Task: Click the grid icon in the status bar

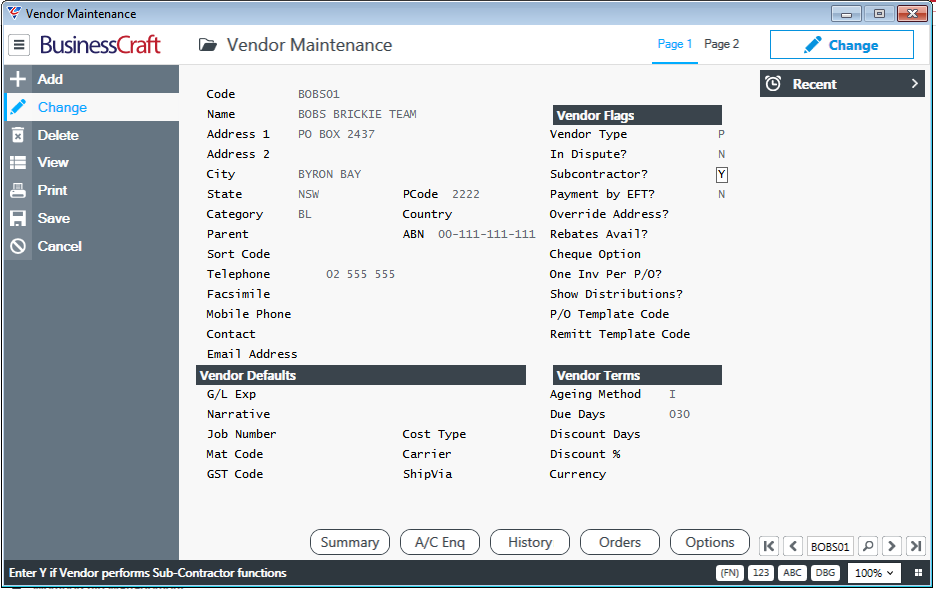Action: (x=918, y=573)
